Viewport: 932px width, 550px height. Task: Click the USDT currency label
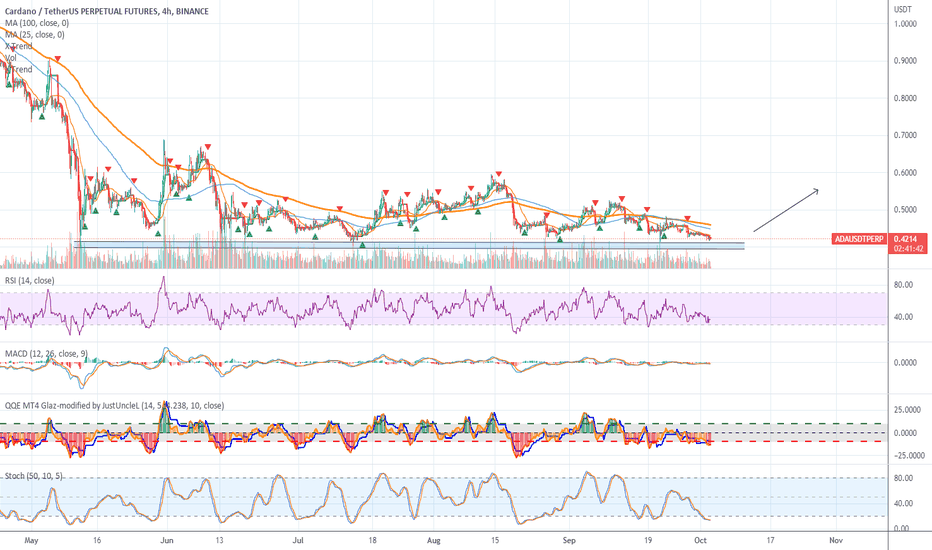coord(903,10)
